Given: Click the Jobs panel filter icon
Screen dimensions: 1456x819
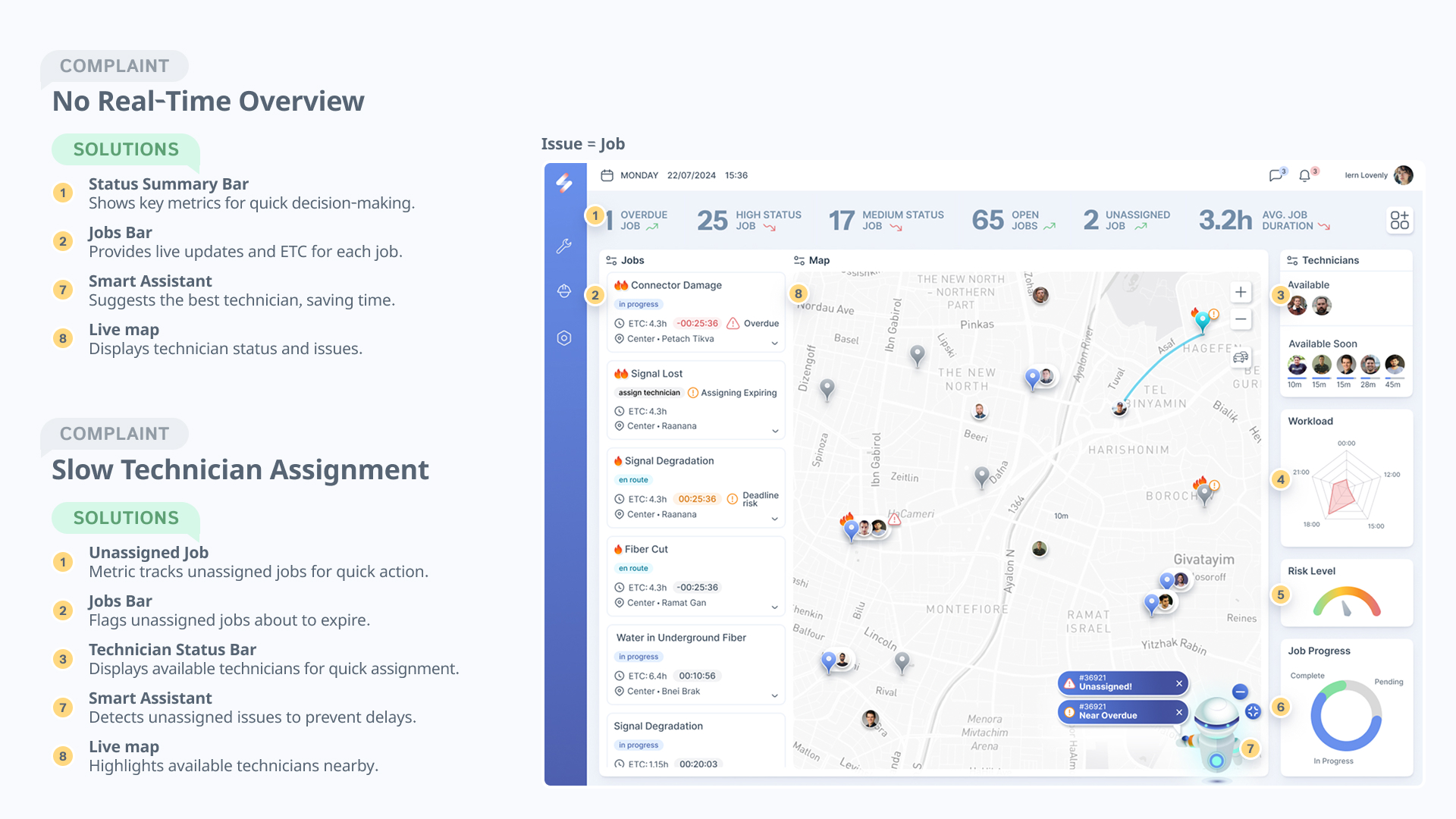Looking at the screenshot, I should pyautogui.click(x=611, y=260).
